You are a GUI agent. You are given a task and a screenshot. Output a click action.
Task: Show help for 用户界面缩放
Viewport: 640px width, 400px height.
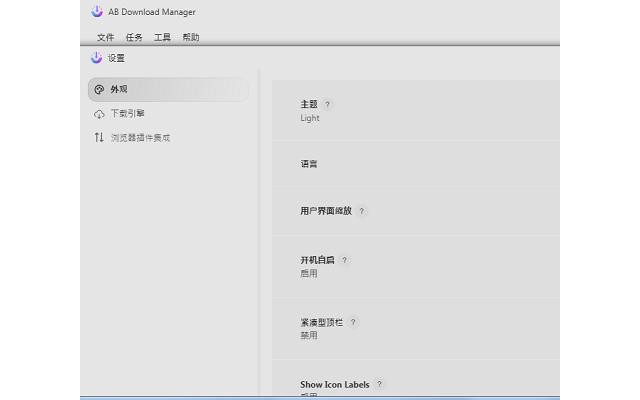tap(362, 211)
